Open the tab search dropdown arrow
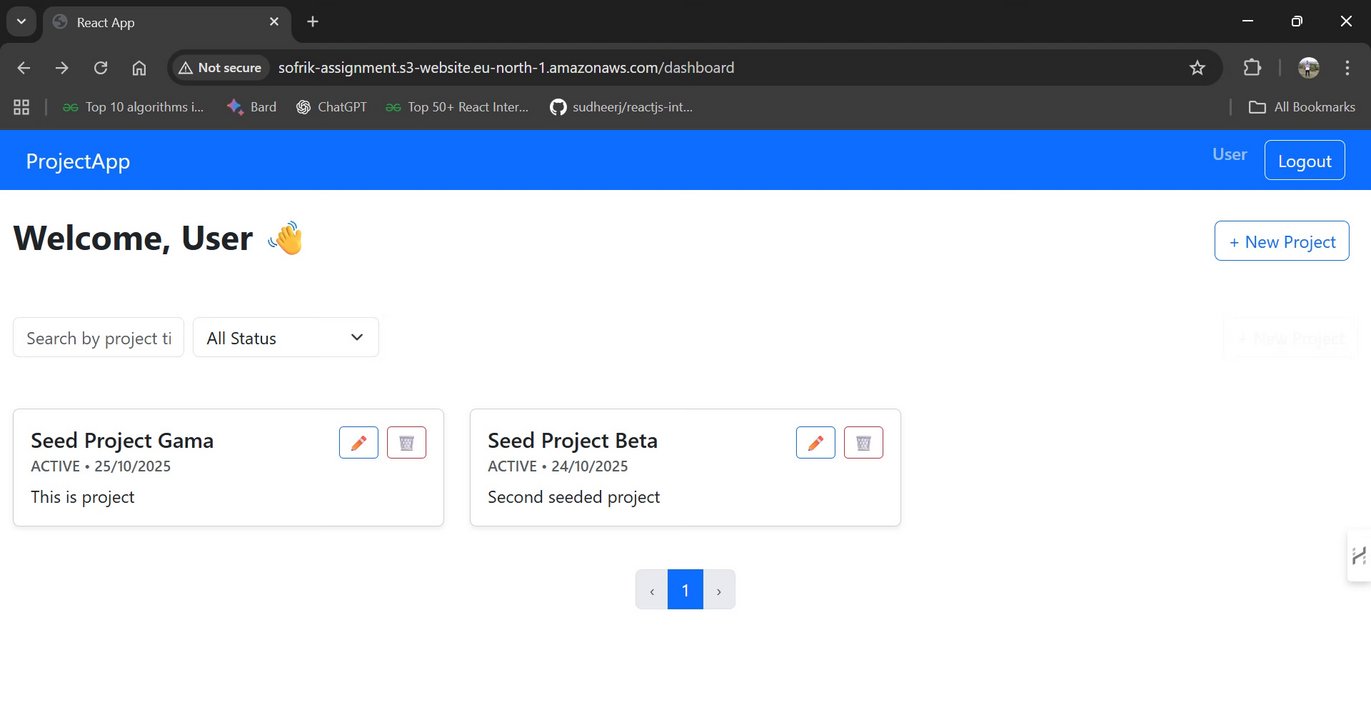Screen dimensions: 1371x720 [x=21, y=22]
